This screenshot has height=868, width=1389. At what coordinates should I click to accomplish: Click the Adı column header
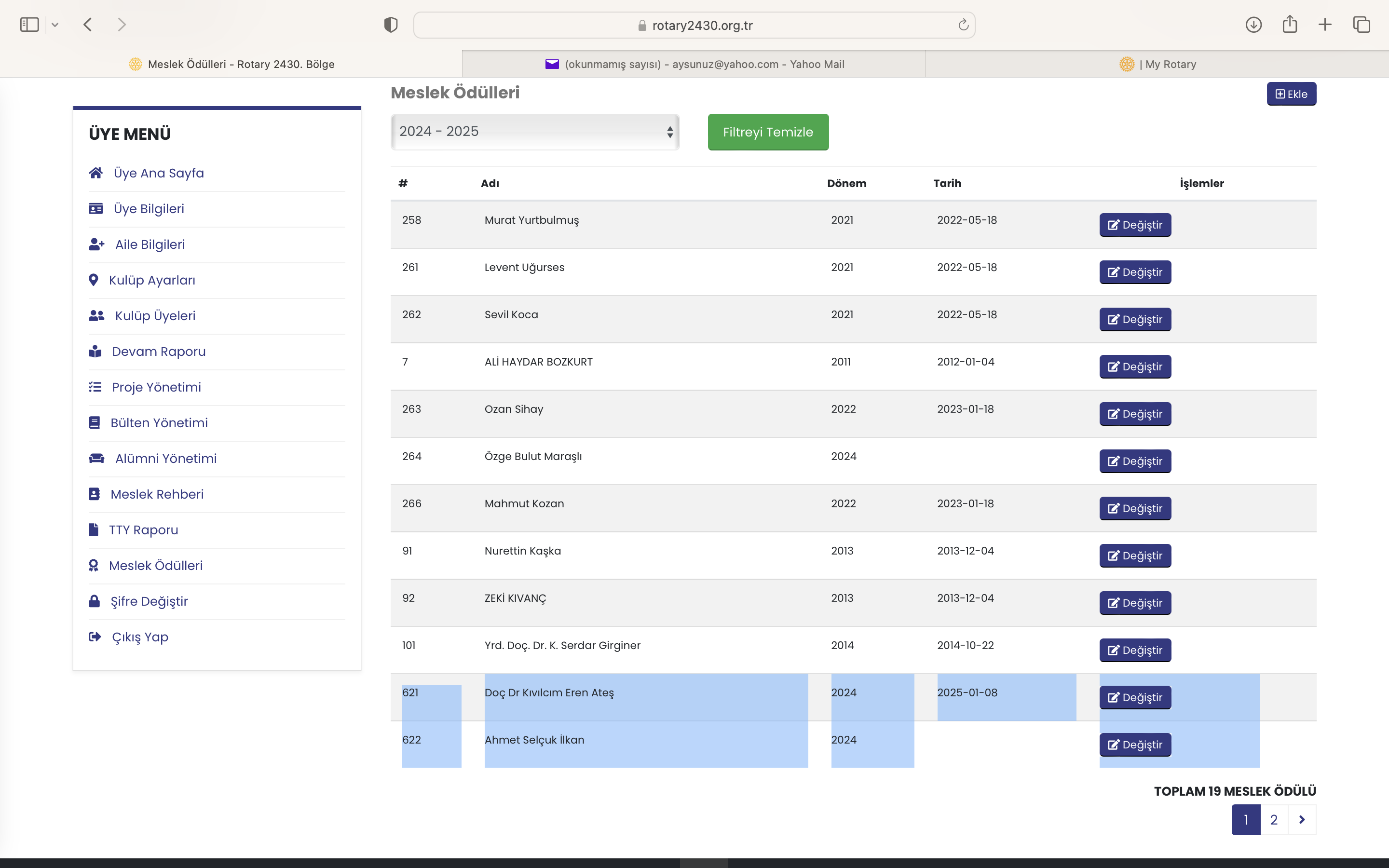pos(490,184)
